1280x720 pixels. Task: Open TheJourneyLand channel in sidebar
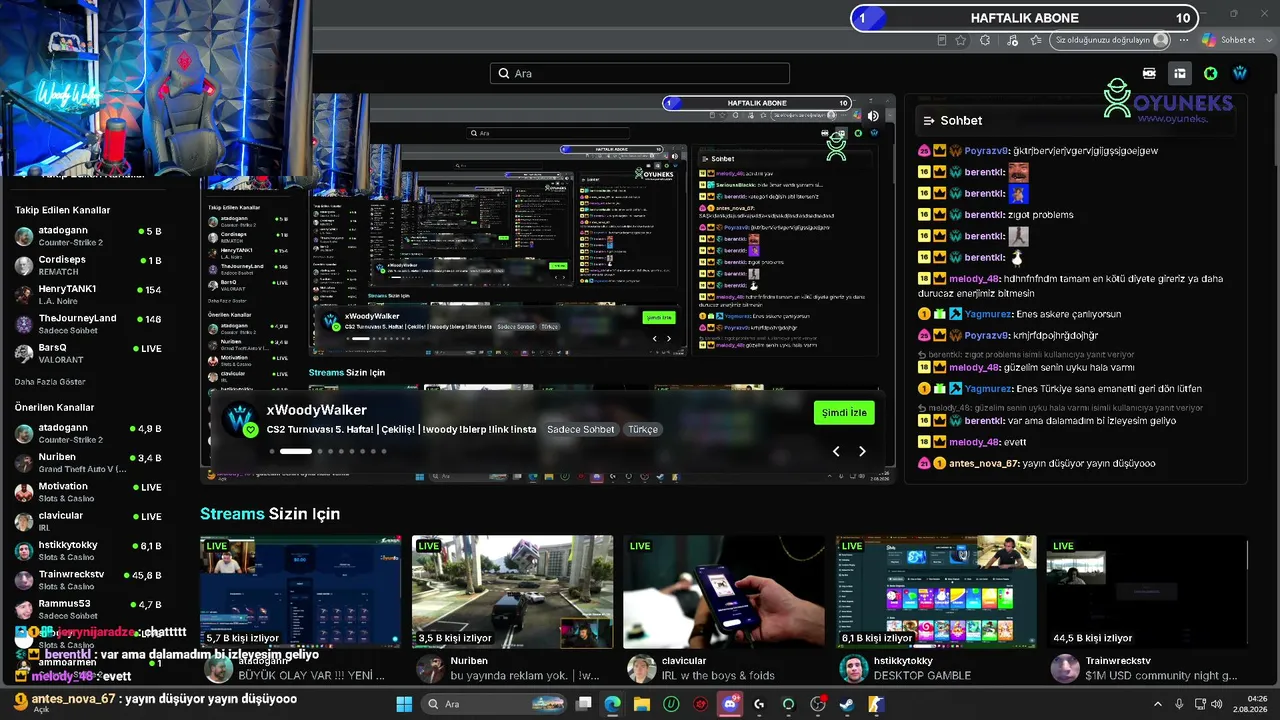tap(88, 323)
